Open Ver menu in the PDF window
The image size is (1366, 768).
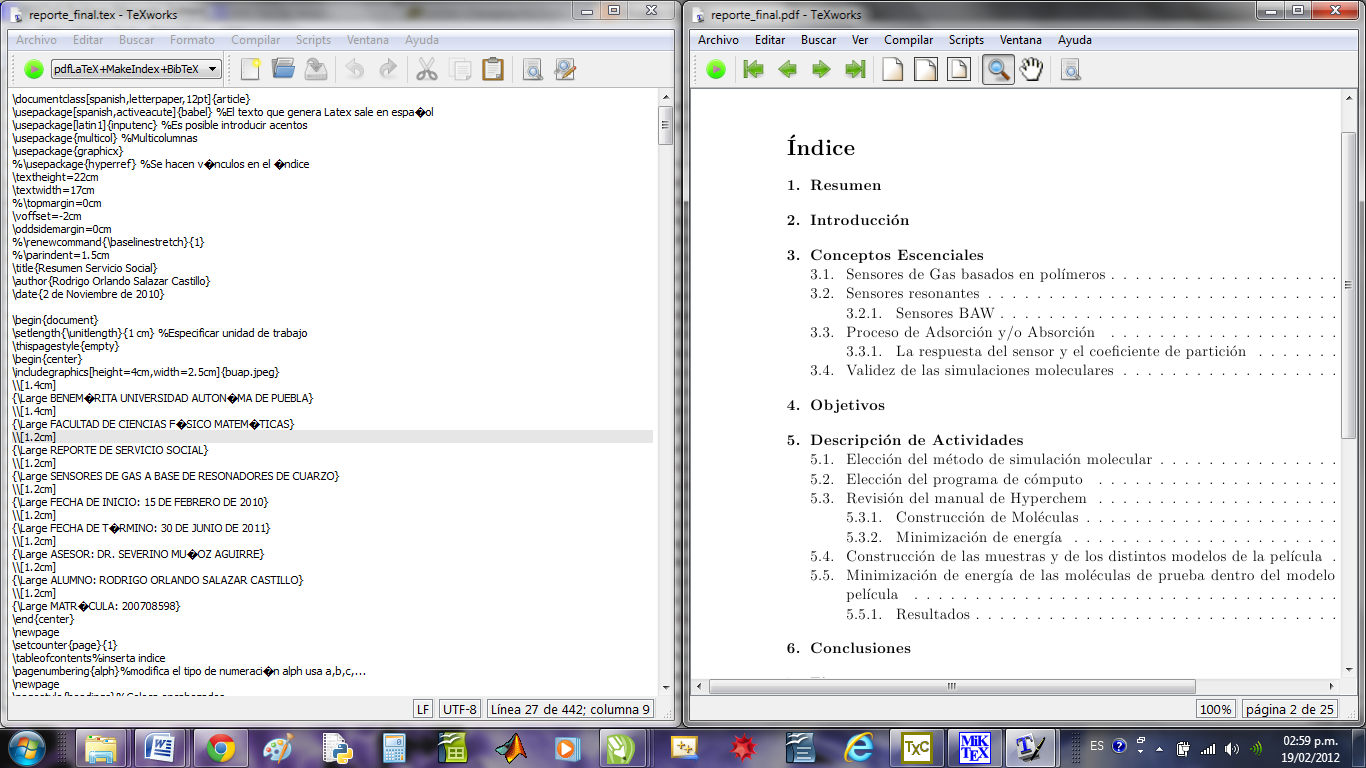coord(860,40)
